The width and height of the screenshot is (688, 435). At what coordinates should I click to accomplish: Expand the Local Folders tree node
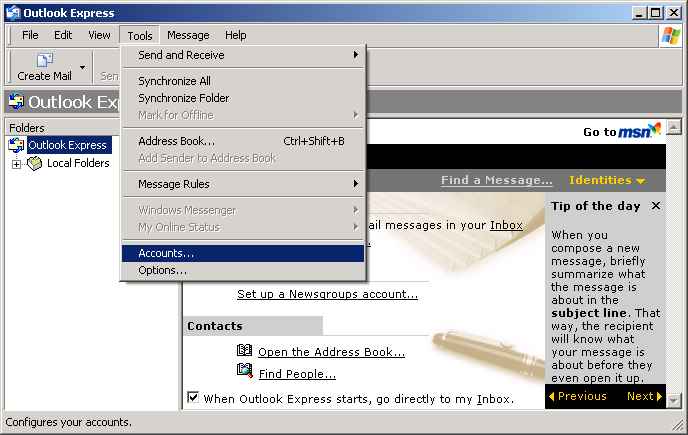16,164
